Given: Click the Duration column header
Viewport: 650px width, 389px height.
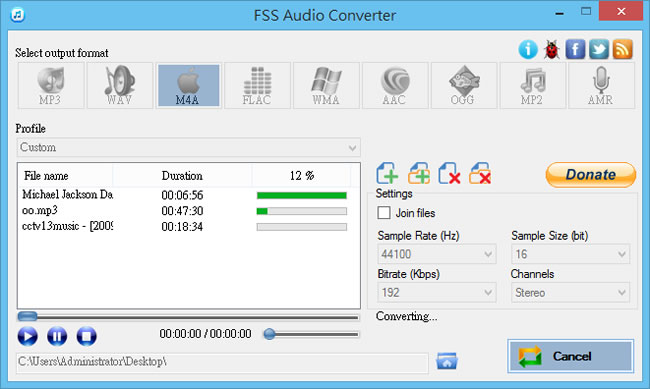Looking at the screenshot, I should pos(182,176).
